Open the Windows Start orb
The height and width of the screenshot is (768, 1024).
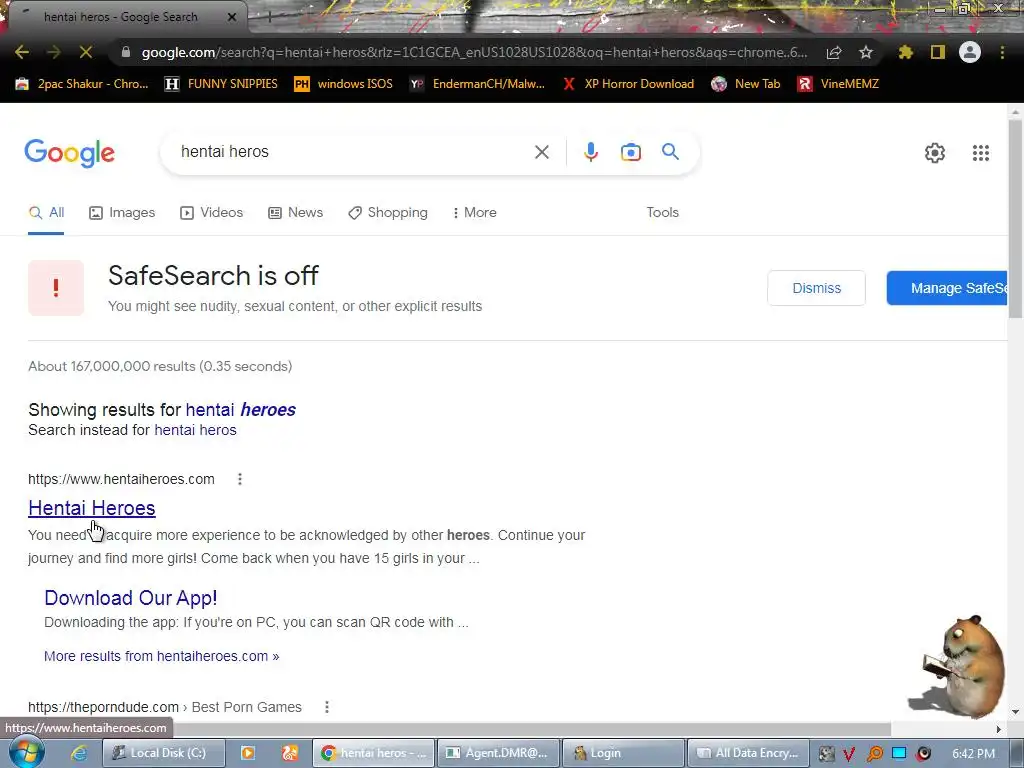click(x=26, y=752)
